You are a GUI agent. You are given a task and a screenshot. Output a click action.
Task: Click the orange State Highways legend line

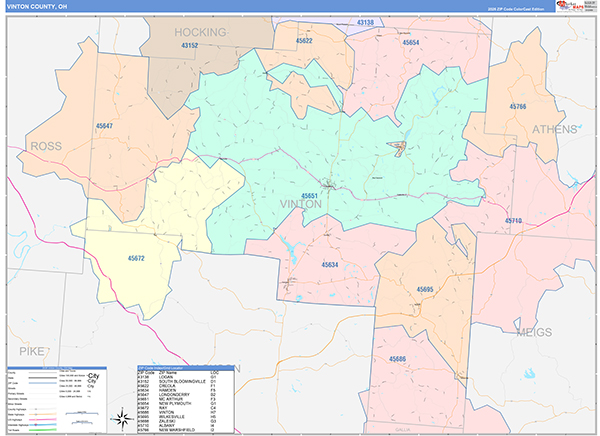(x=43, y=414)
